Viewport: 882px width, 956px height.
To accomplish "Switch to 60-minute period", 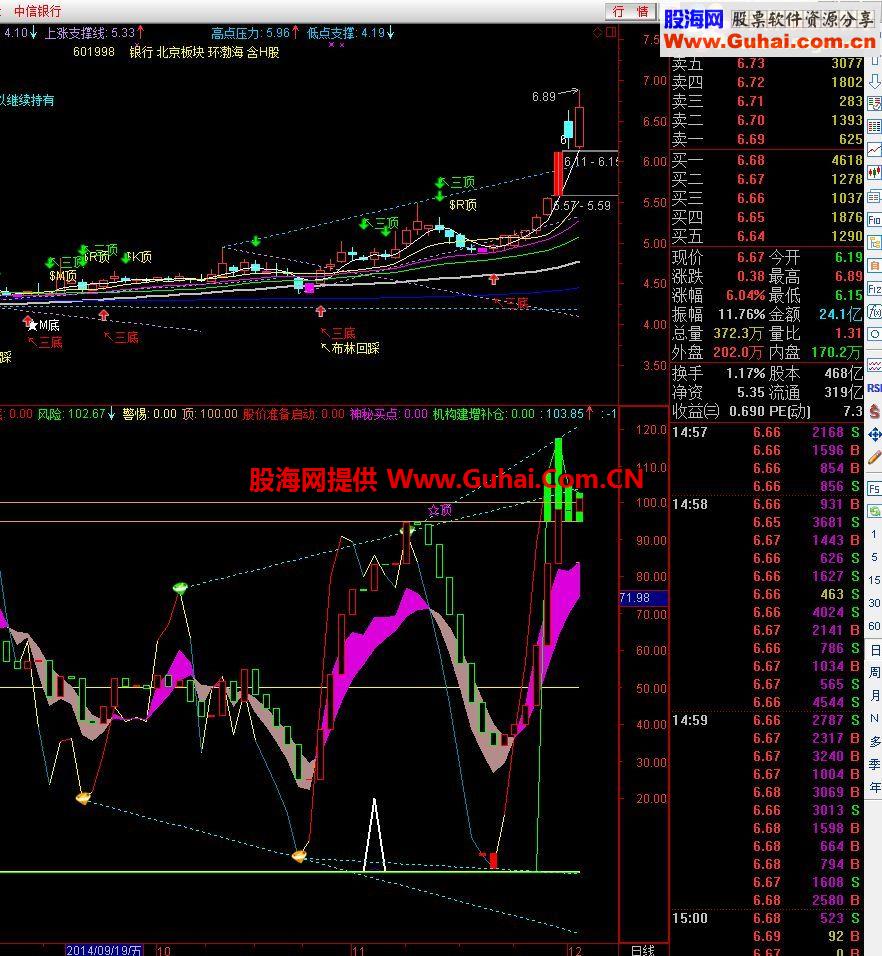I will (875, 626).
